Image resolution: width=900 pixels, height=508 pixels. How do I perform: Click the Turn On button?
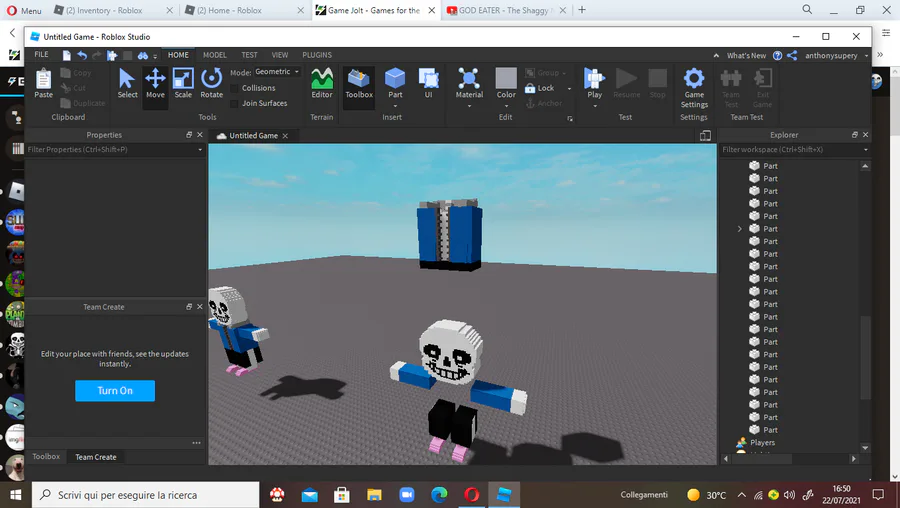(x=115, y=391)
